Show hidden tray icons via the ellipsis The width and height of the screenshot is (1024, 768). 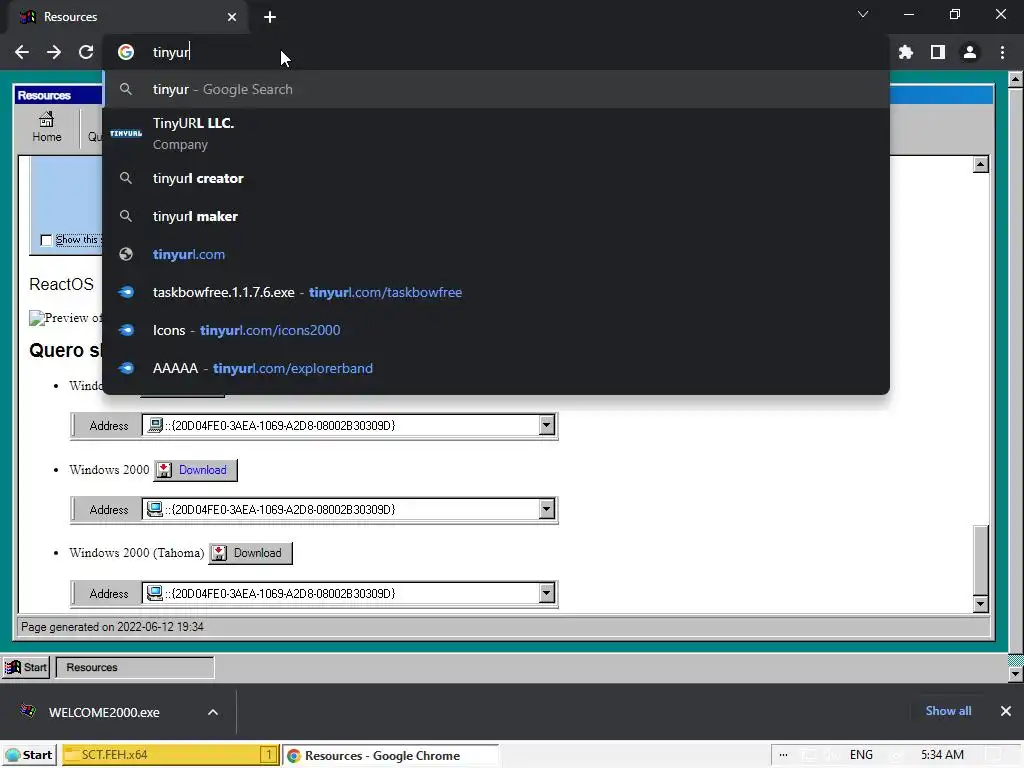784,755
